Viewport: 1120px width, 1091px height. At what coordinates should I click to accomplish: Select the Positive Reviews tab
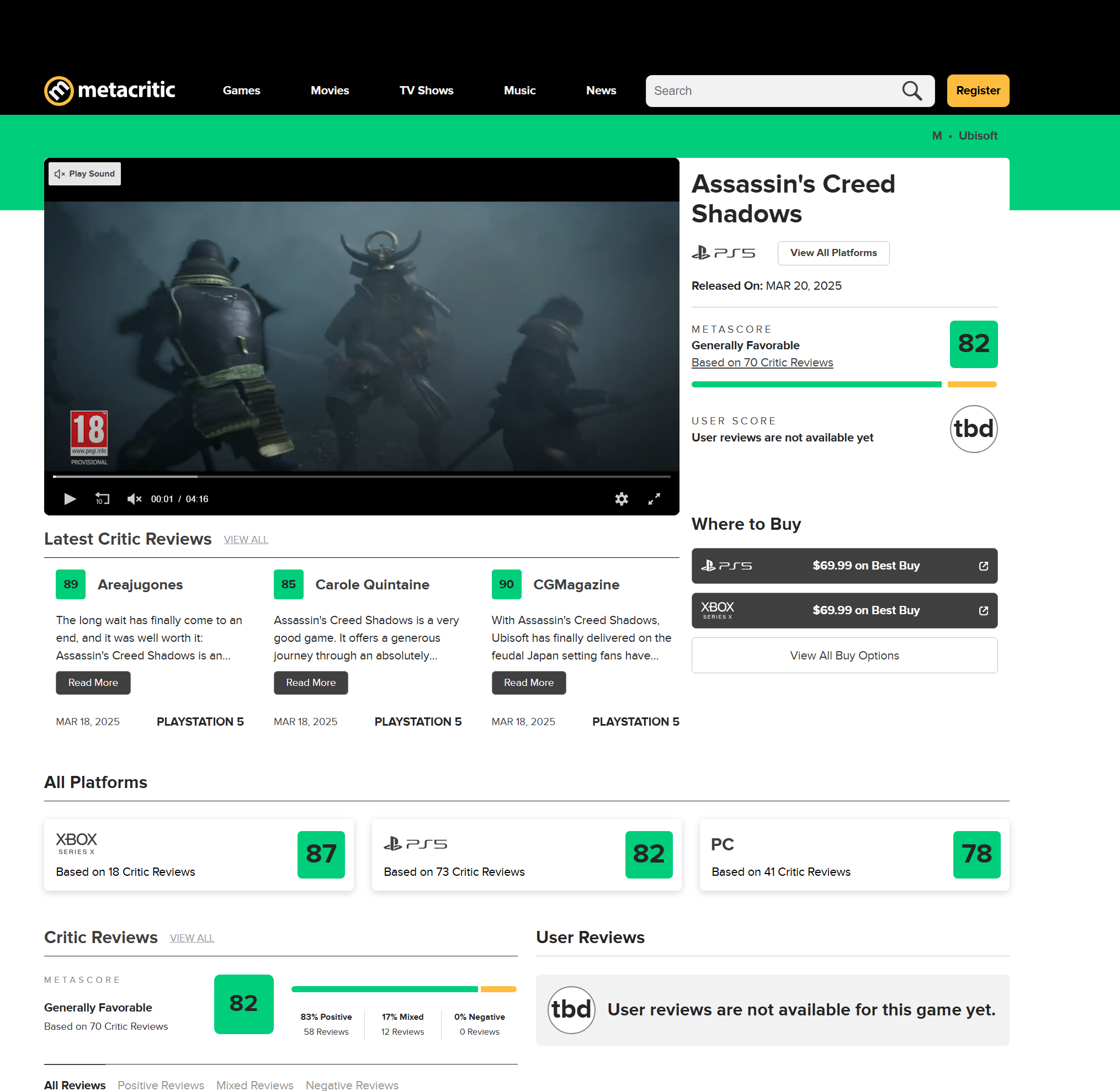(161, 1085)
